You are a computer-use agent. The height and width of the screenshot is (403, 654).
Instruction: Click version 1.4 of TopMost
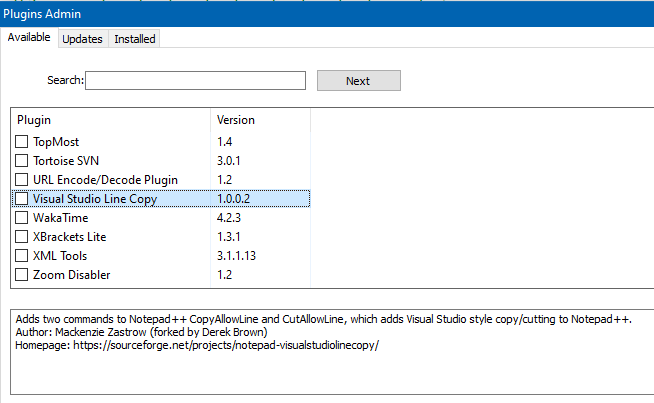tap(224, 142)
